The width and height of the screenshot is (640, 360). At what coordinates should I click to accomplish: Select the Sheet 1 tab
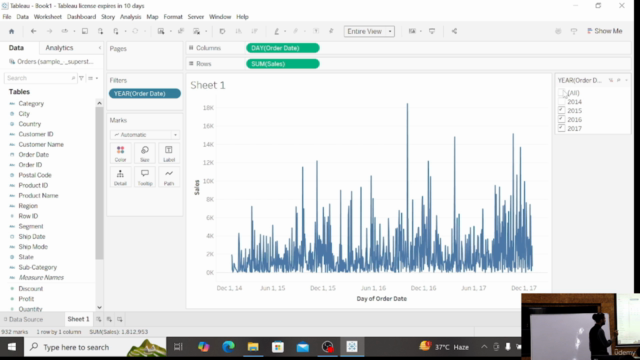click(x=78, y=319)
